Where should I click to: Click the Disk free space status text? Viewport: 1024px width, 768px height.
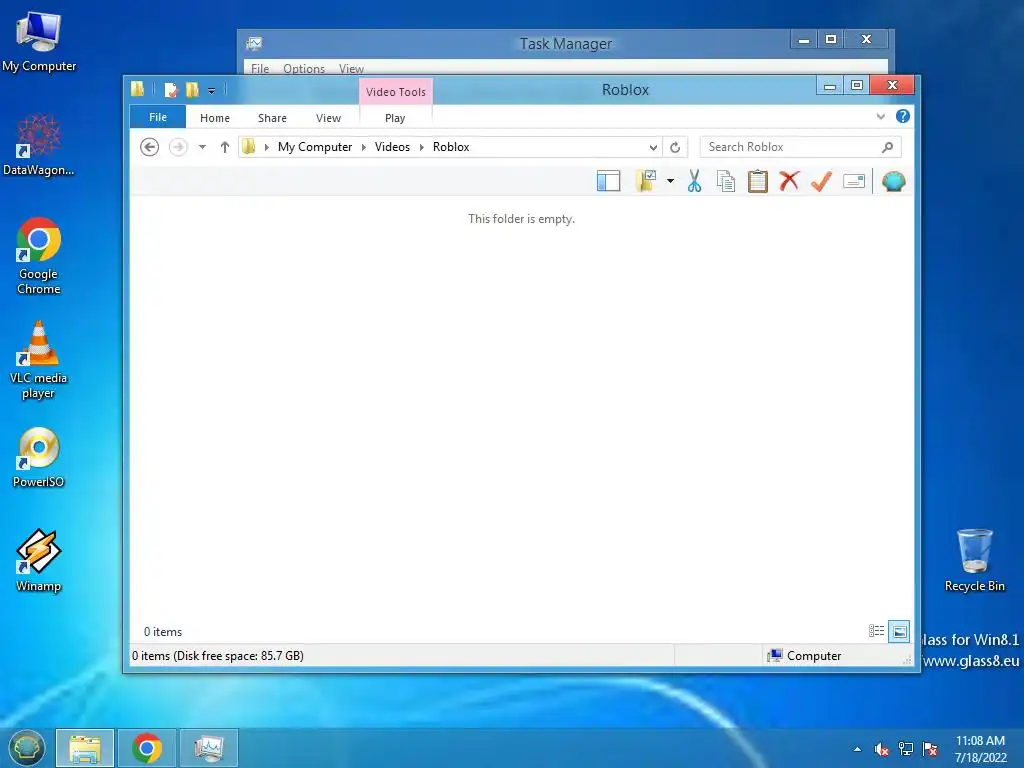[217, 656]
